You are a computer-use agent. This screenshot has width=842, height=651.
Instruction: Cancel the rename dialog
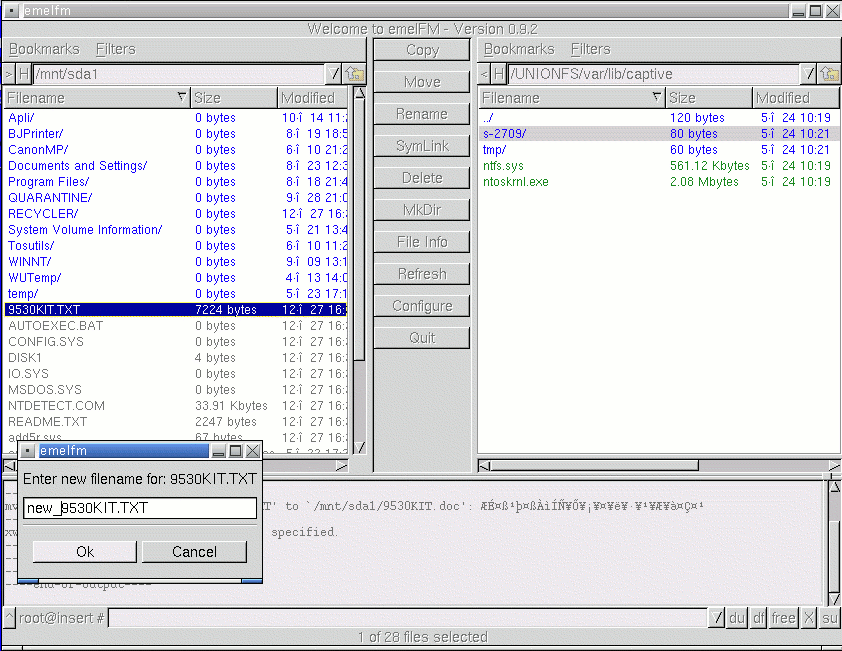click(194, 552)
